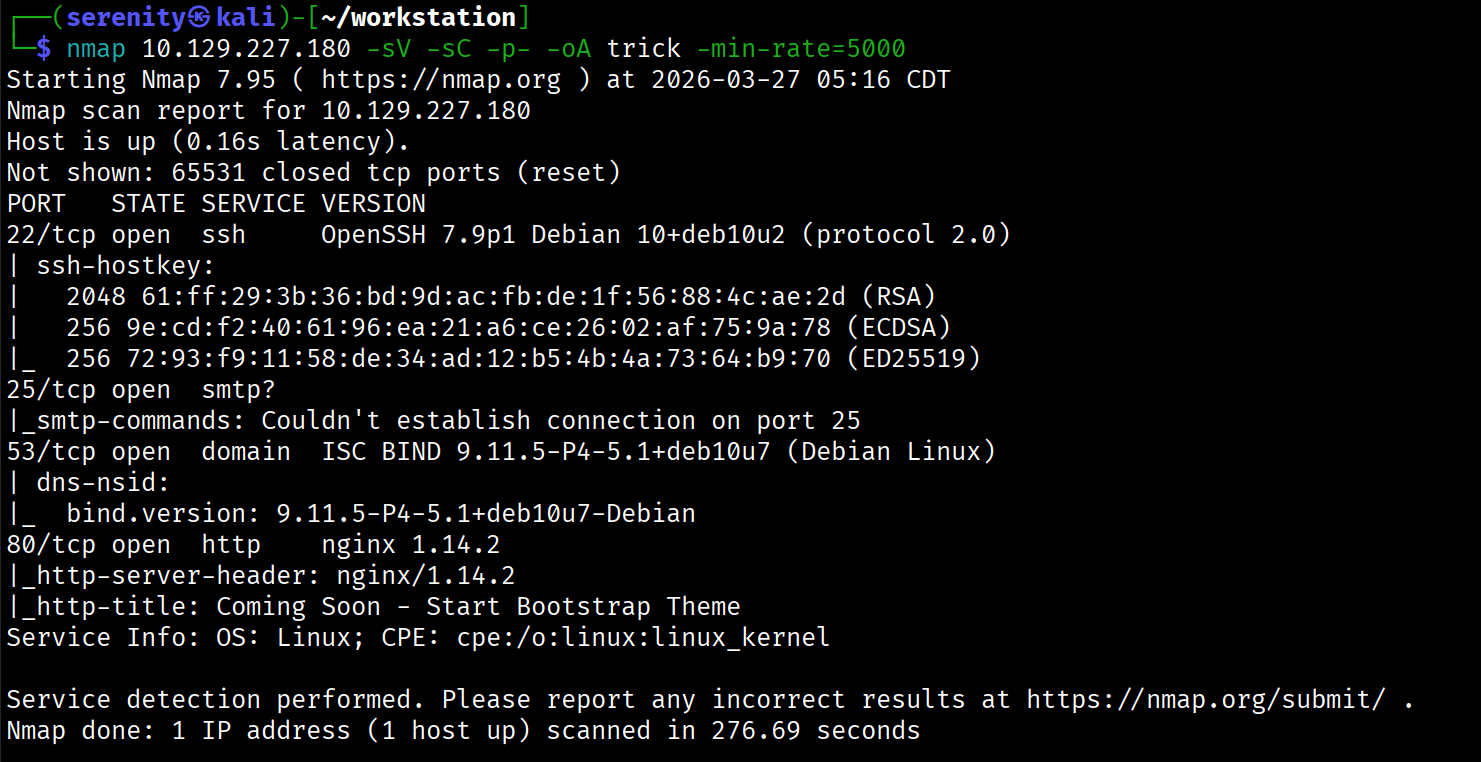
Task: Select the 22/tcp port entry
Action: point(51,234)
